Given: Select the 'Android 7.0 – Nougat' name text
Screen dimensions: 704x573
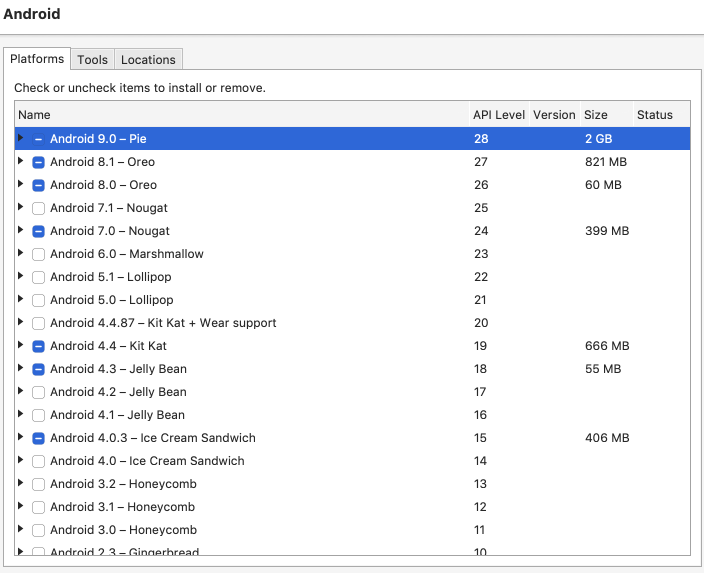Looking at the screenshot, I should 110,231.
